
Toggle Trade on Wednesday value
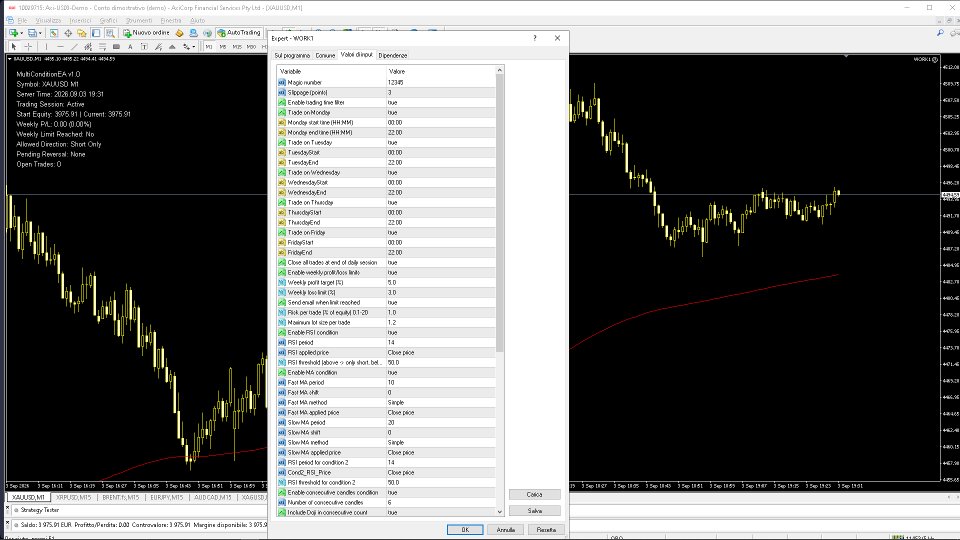pos(441,173)
